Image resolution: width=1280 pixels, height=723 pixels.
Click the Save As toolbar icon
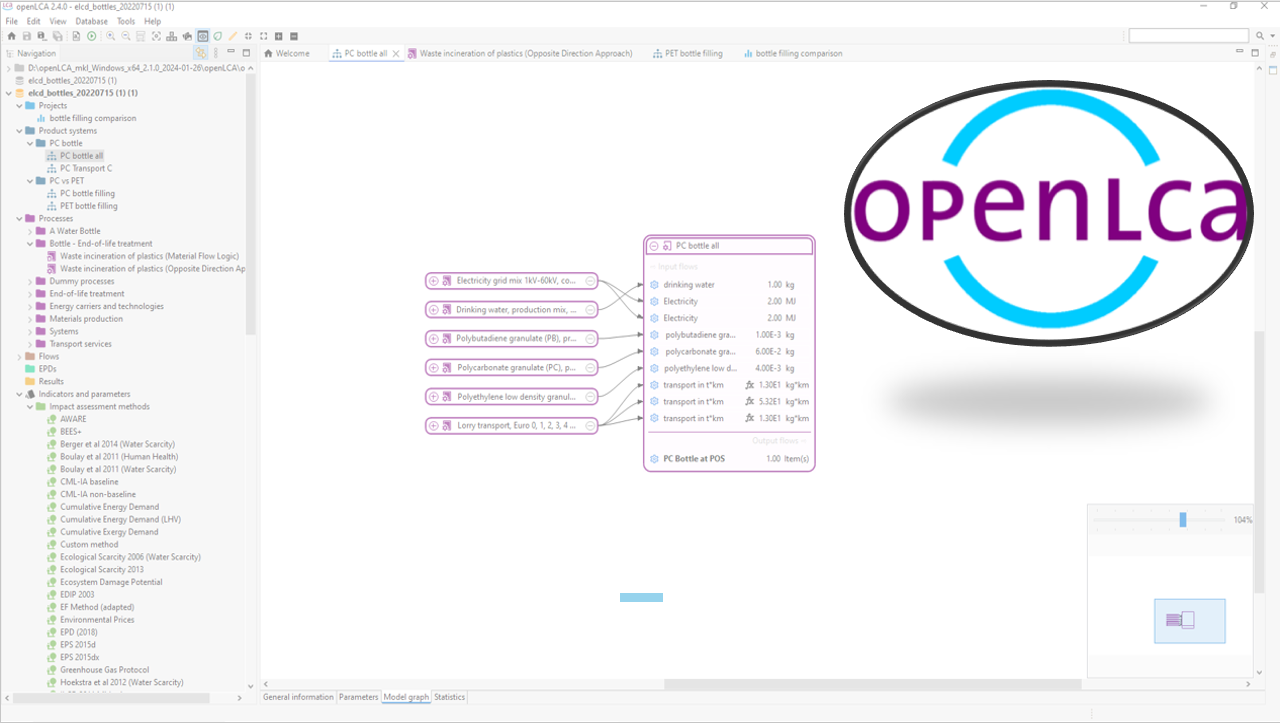(x=41, y=36)
